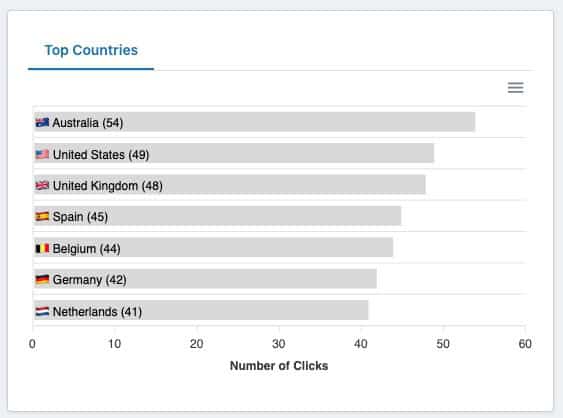Select the Australia (54) bar
The image size is (563, 418).
254,122
